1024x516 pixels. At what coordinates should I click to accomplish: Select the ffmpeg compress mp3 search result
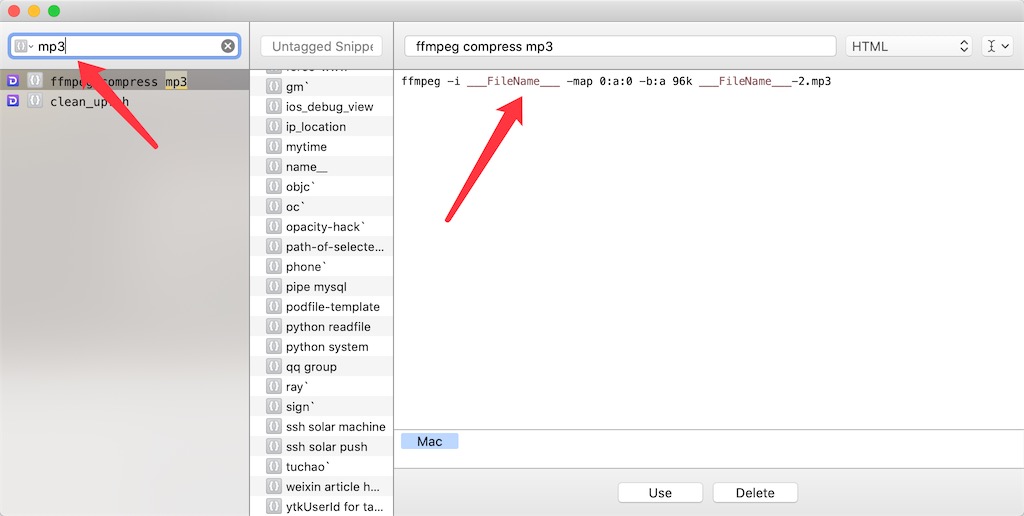click(118, 81)
